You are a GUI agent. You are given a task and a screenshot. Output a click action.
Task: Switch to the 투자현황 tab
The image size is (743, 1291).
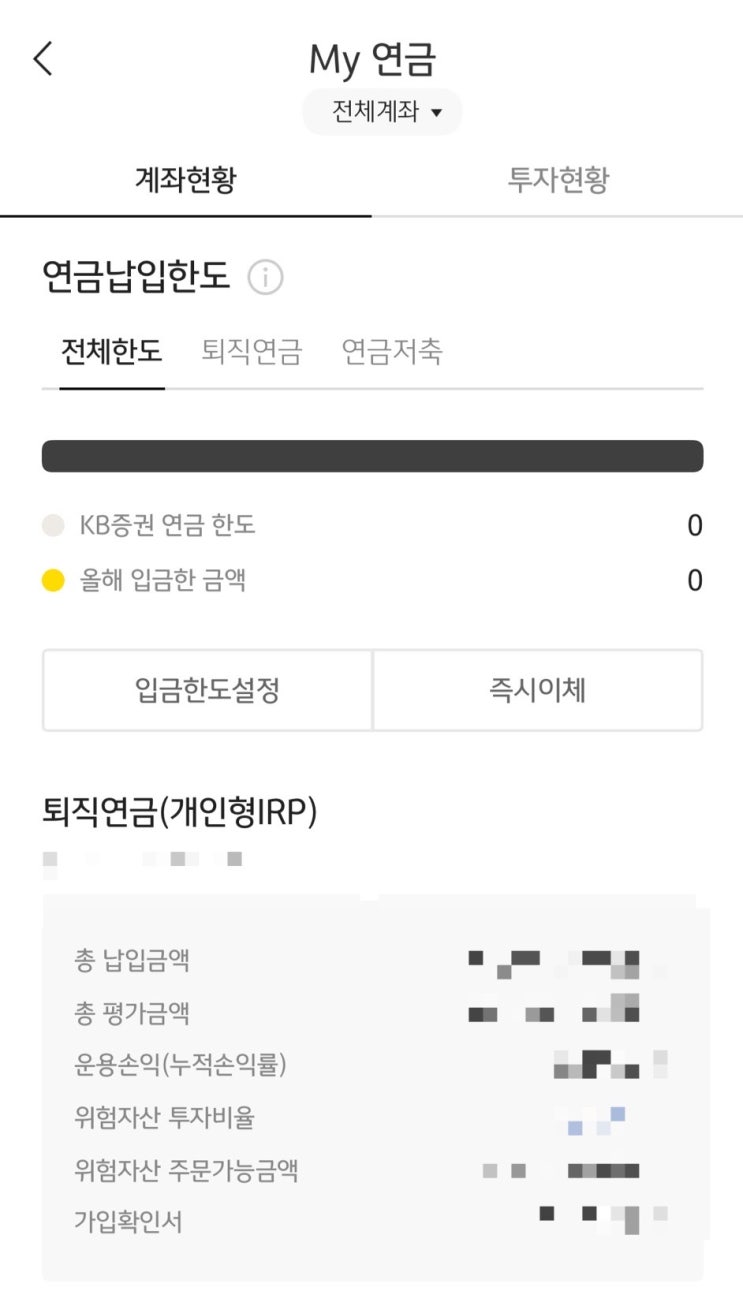tap(558, 180)
